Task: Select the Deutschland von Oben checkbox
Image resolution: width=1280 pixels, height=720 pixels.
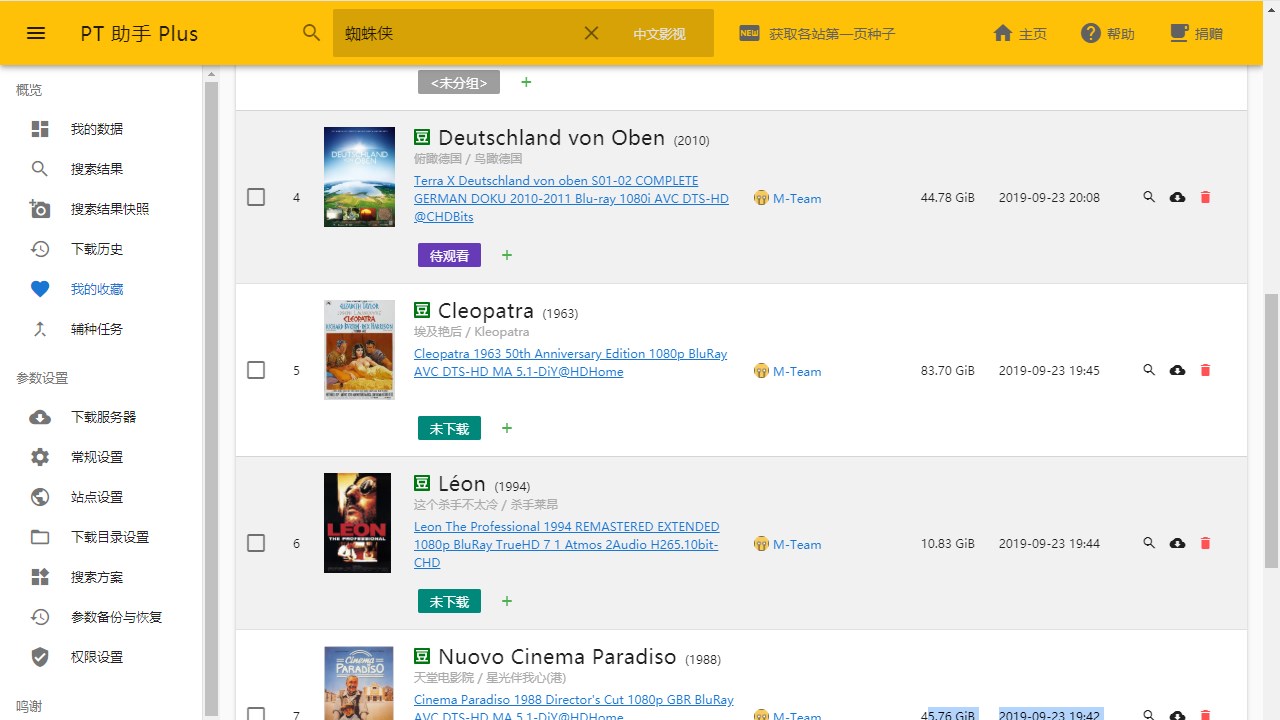Action: 256,197
